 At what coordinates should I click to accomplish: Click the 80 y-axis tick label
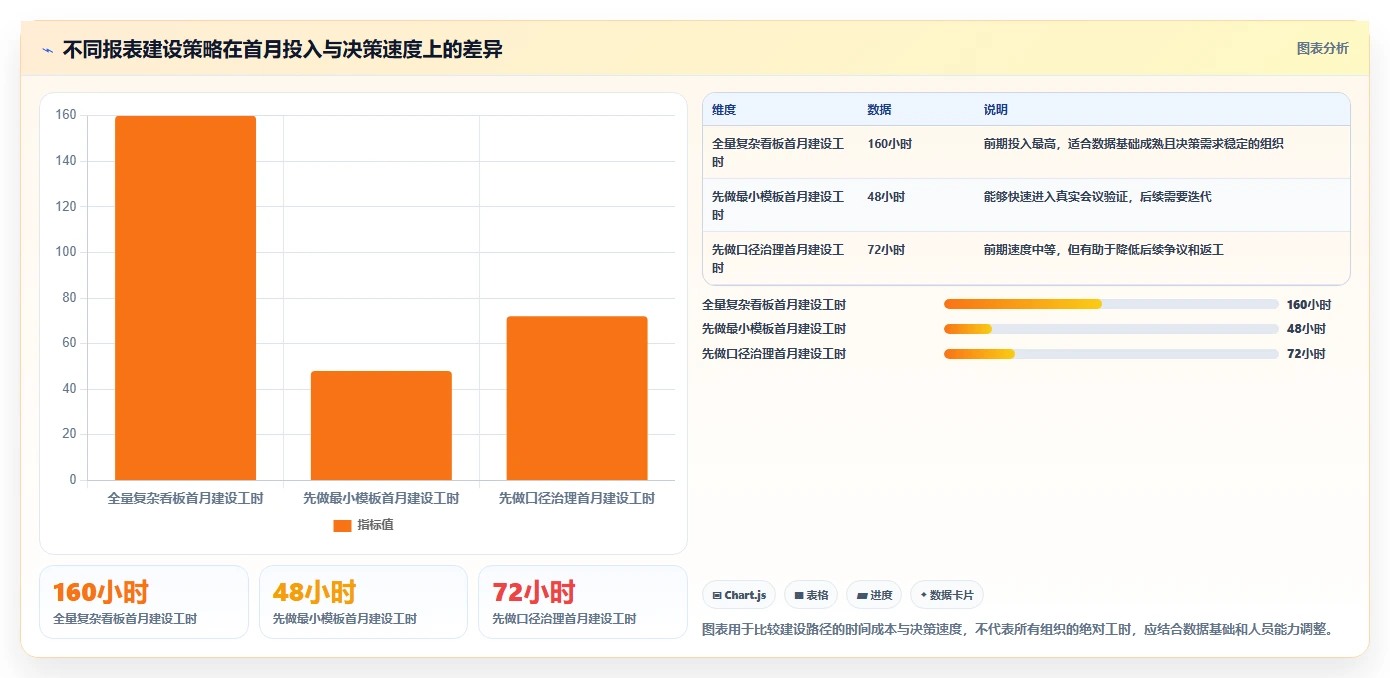point(69,298)
